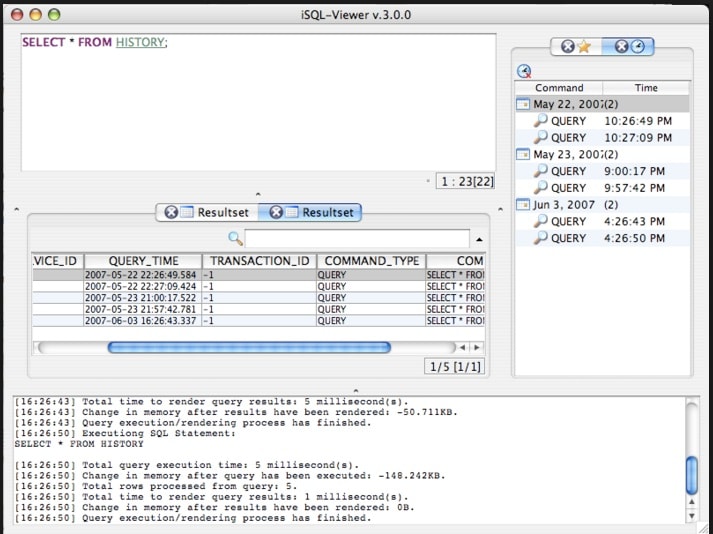Click the 1/5 [1/1] row counter
Image resolution: width=713 pixels, height=534 pixels.
[455, 367]
